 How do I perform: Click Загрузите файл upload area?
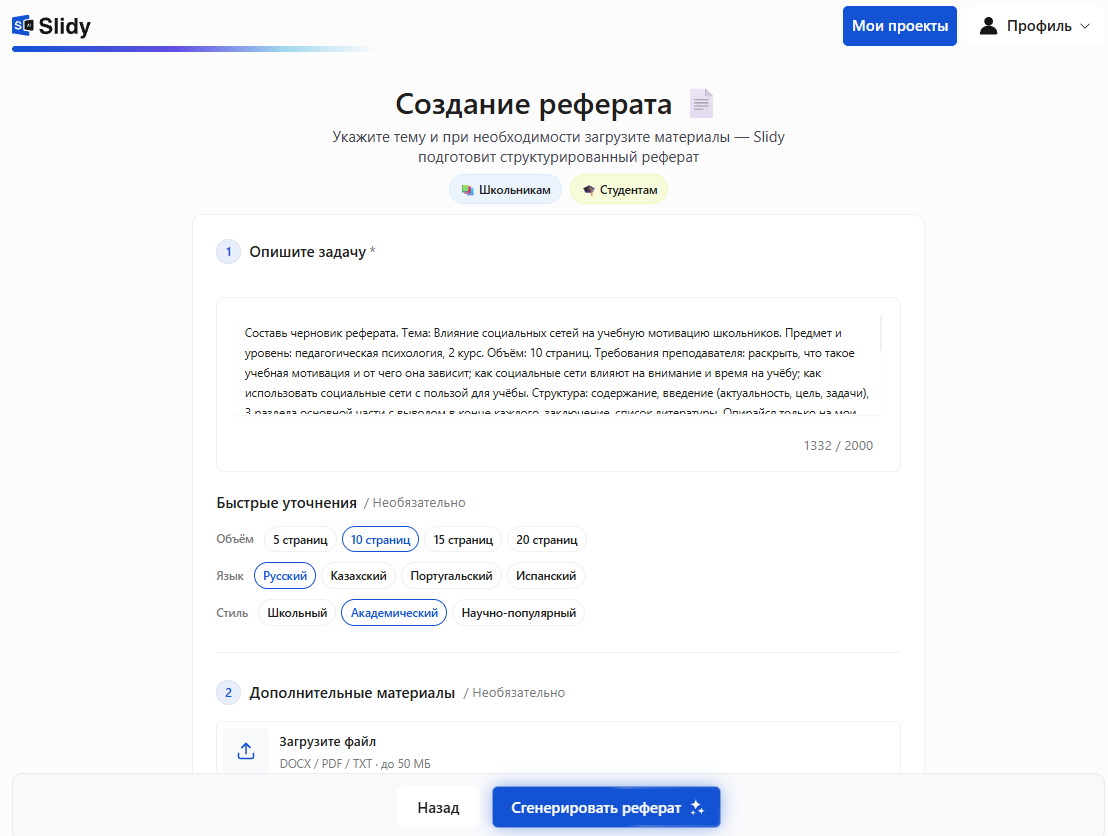coord(558,750)
